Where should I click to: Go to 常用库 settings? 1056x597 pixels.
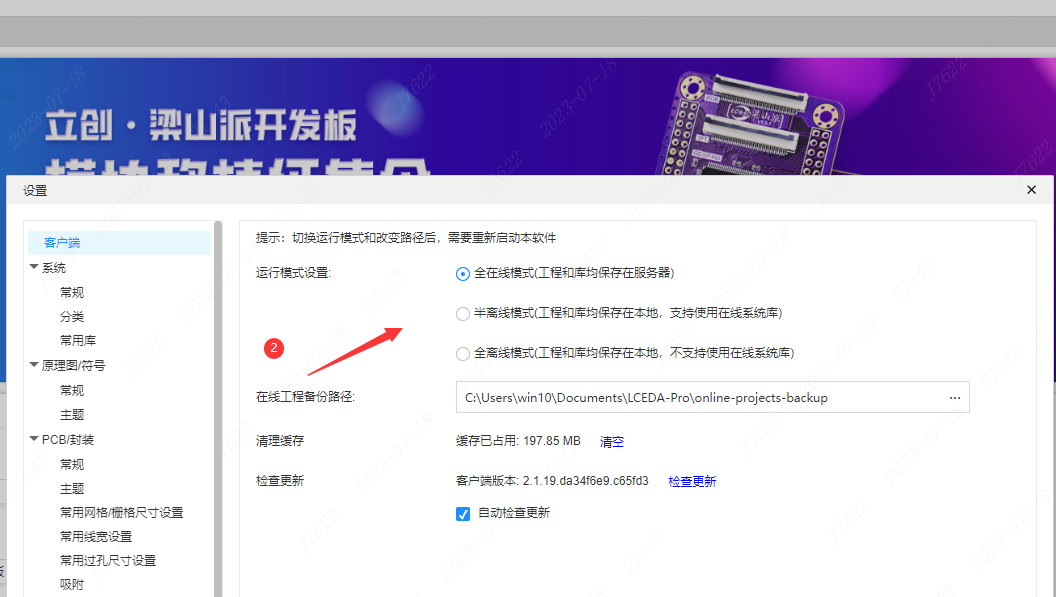[78, 341]
